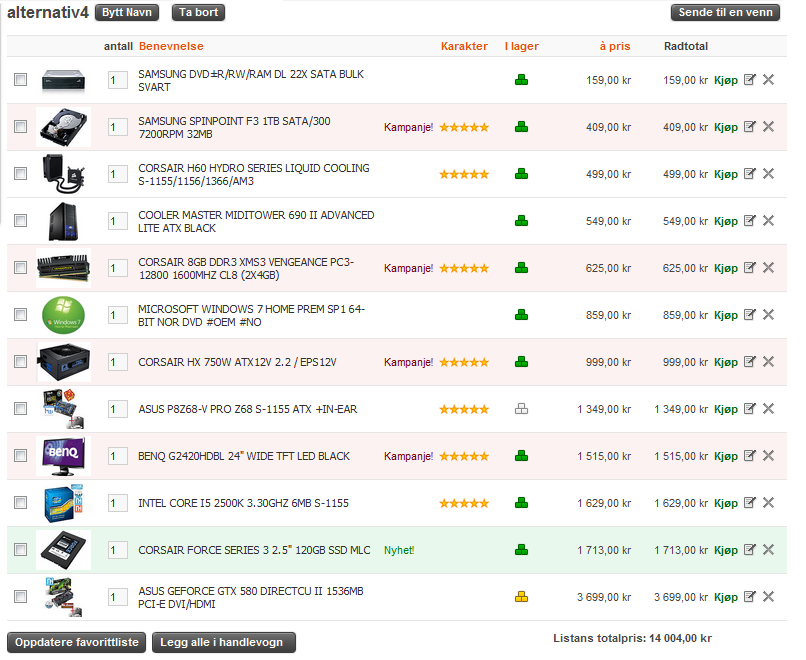Screen dimensions: 806x660
Task: Open Corsair HX 750W product name
Action: [x=237, y=362]
